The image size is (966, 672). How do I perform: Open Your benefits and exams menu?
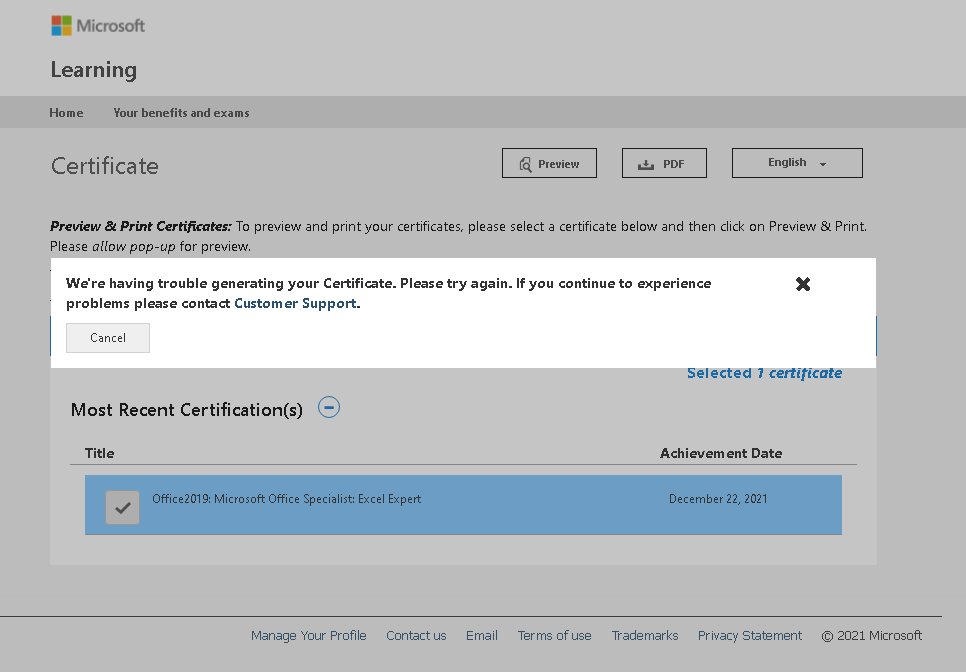(181, 113)
